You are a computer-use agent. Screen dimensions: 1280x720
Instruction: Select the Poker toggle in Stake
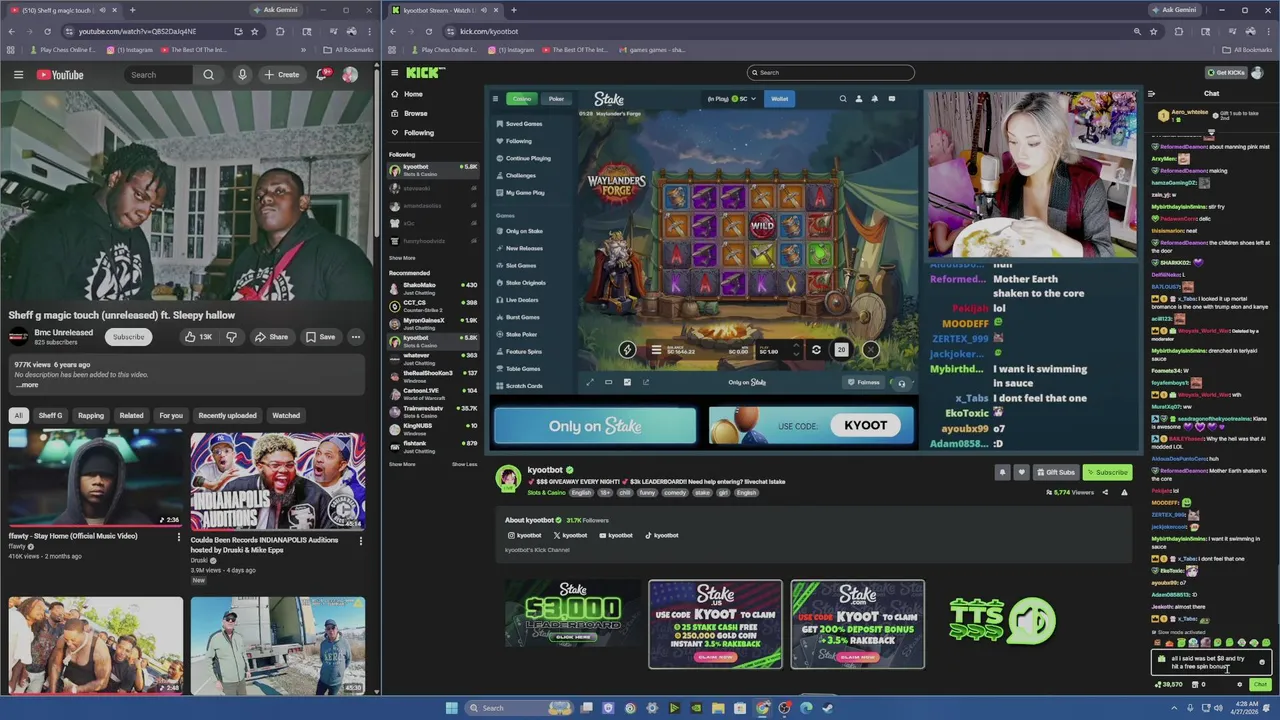[556, 99]
